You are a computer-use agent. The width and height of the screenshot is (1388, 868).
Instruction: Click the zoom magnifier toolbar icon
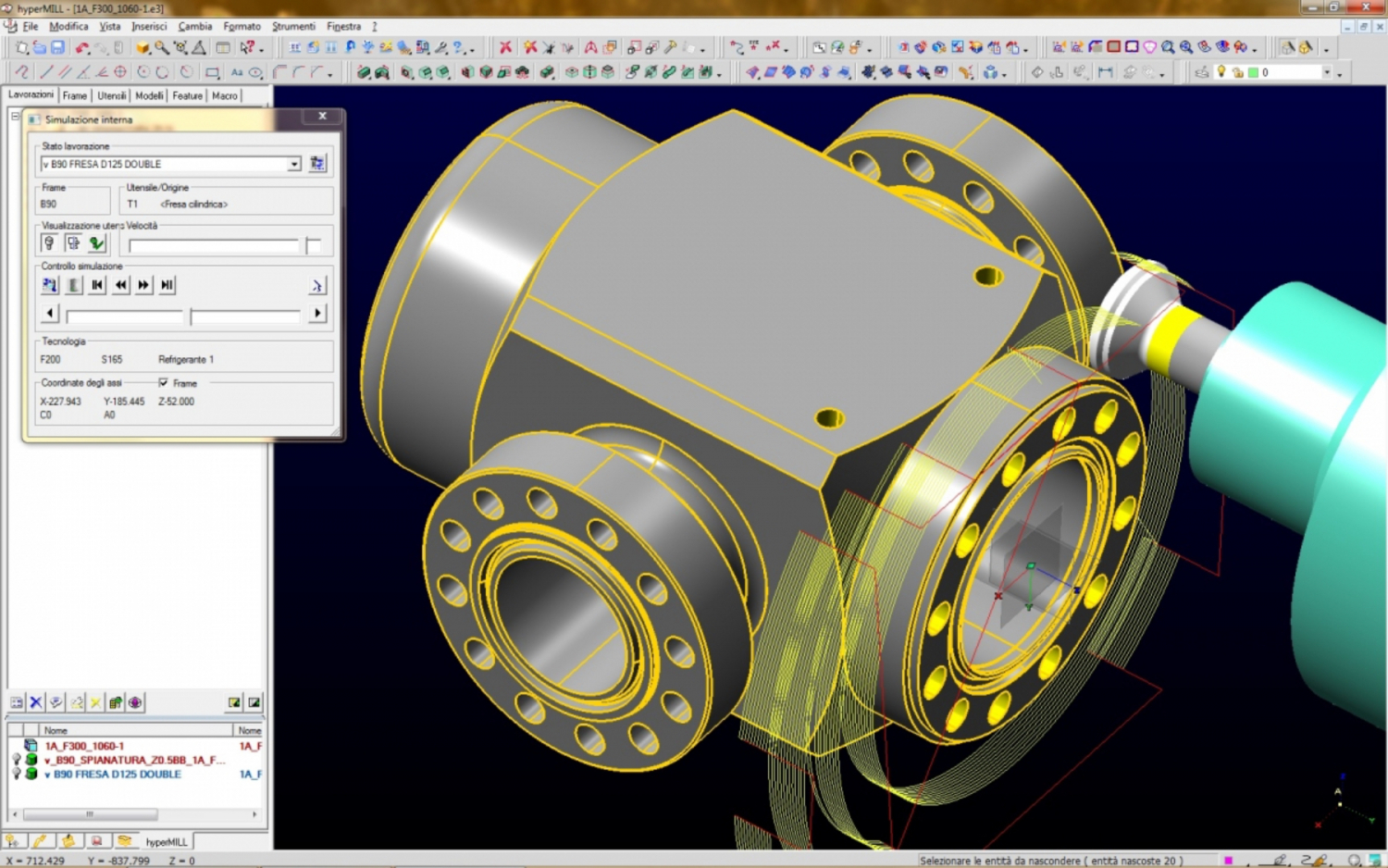[162, 47]
